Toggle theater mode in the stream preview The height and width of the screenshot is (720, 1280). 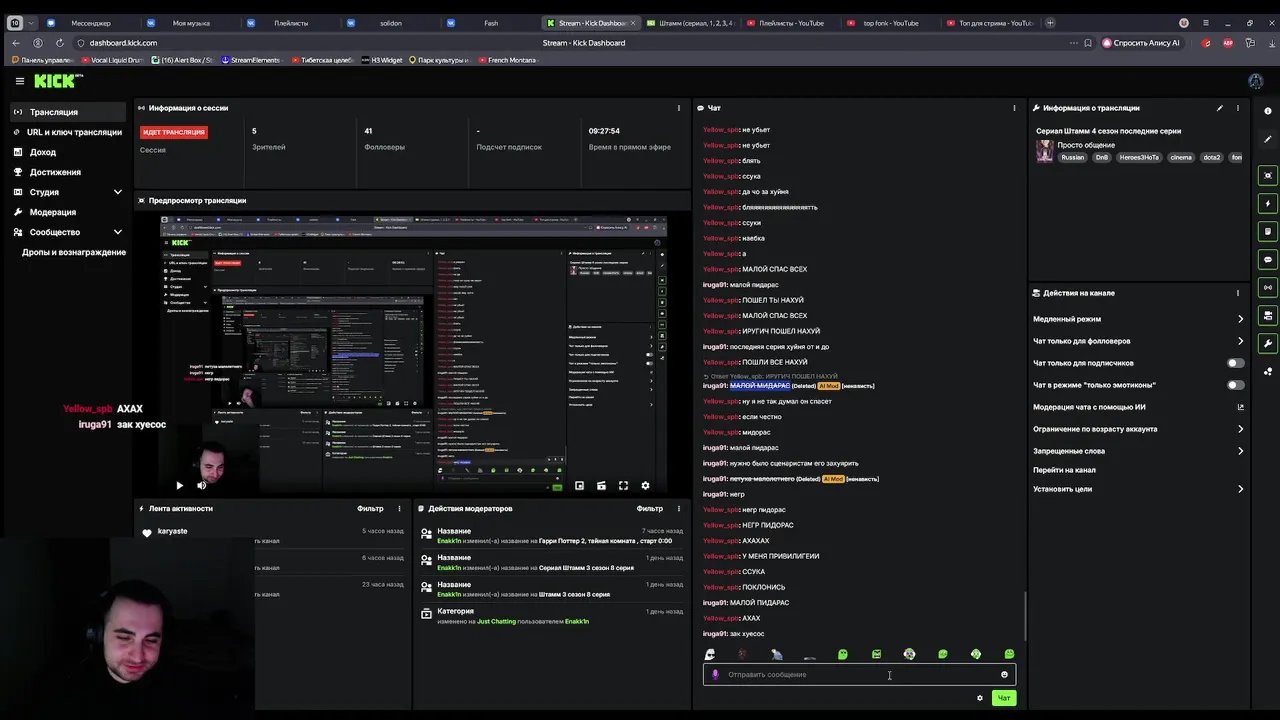point(601,485)
